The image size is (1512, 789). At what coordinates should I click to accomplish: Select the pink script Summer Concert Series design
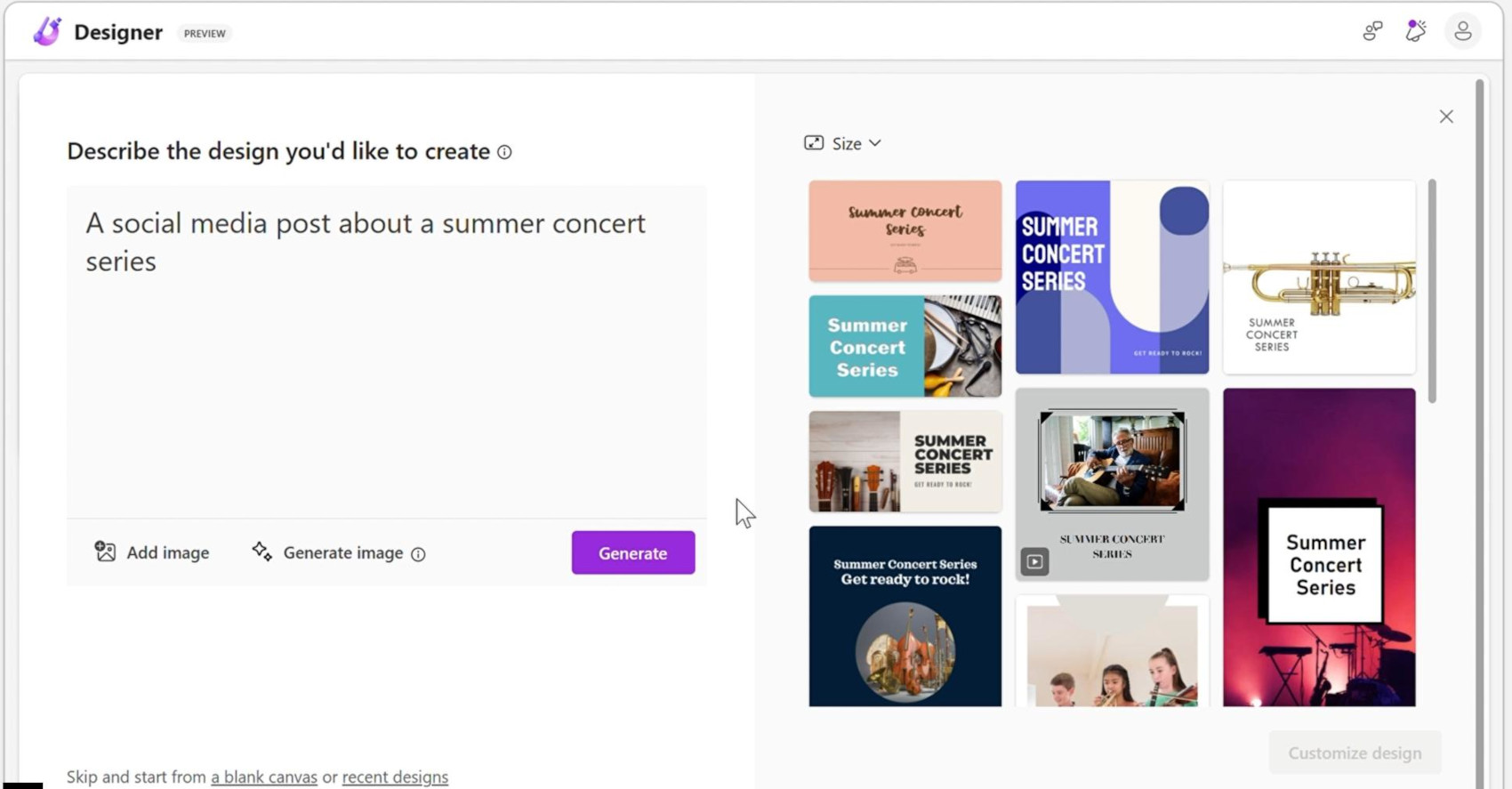click(905, 231)
